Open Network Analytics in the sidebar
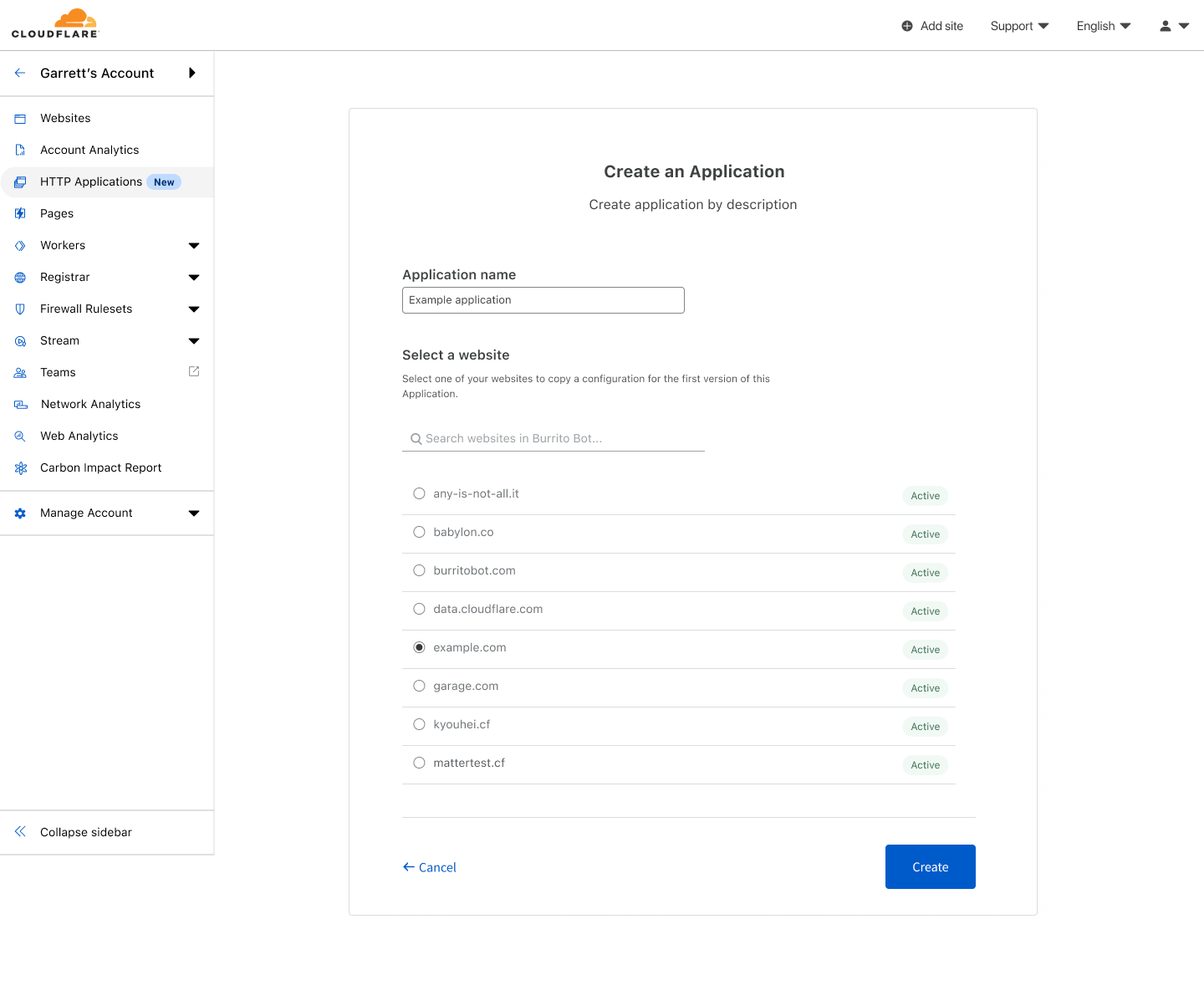This screenshot has height=1006, width=1204. click(90, 404)
